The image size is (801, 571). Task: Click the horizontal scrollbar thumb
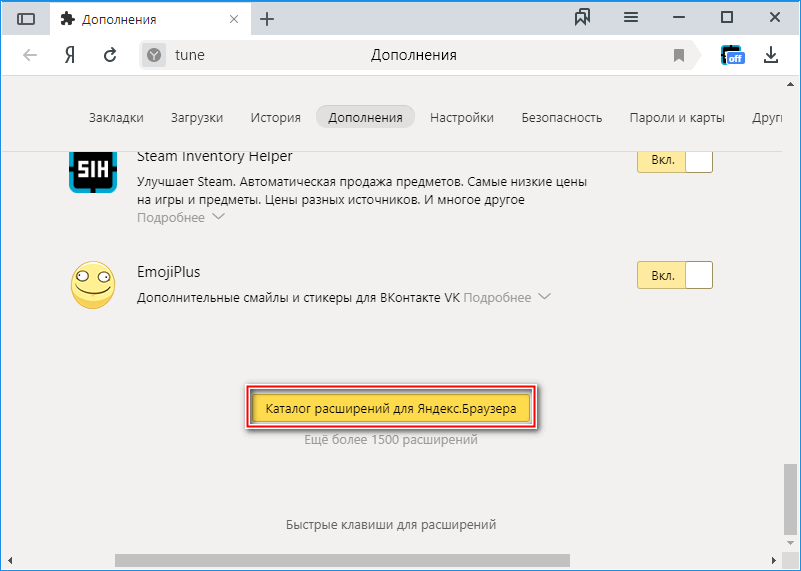point(342,560)
